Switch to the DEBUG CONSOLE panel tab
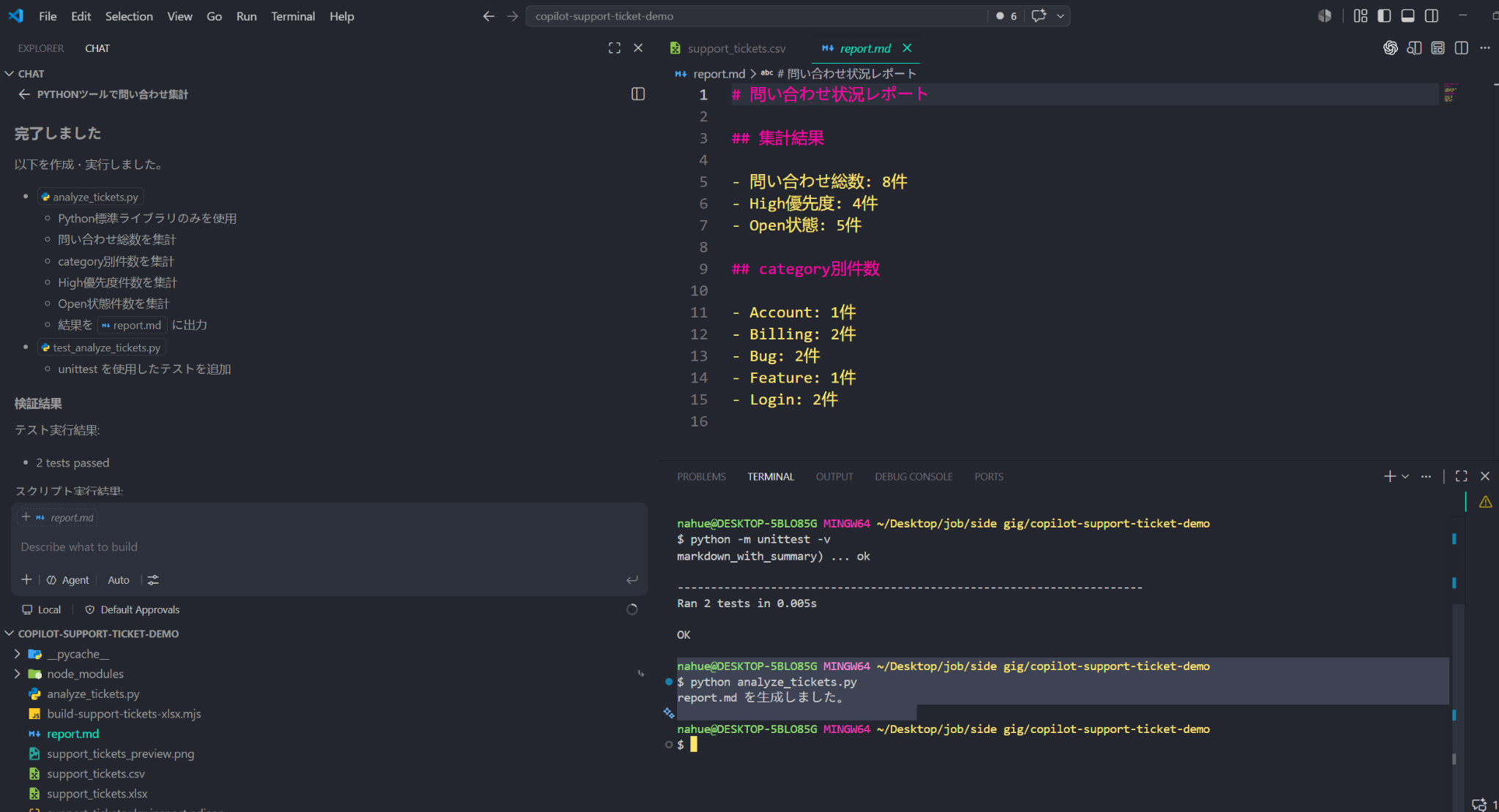Image resolution: width=1499 pixels, height=812 pixels. [x=913, y=476]
